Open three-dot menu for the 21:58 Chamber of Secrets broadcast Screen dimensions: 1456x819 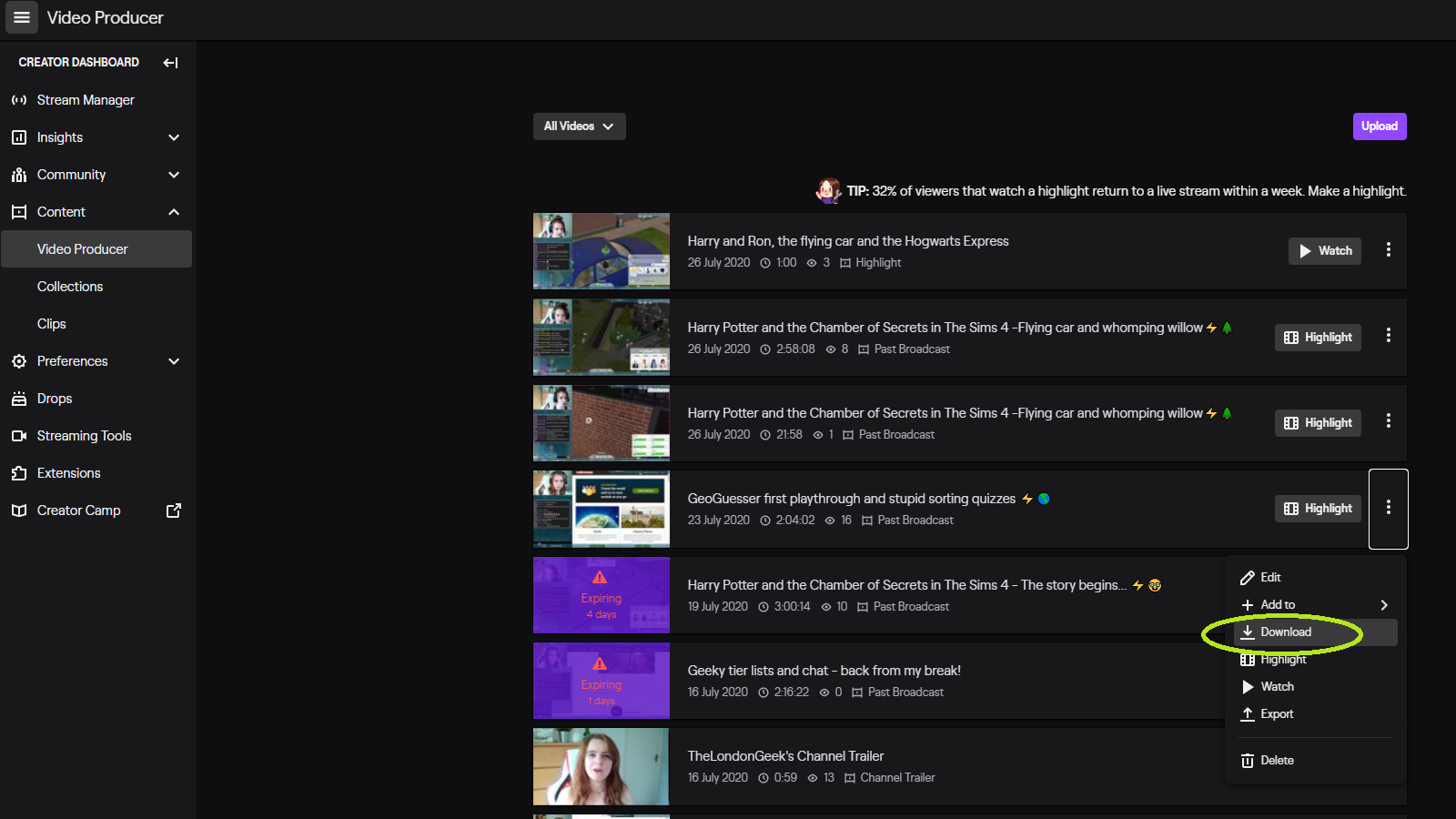pyautogui.click(x=1388, y=420)
